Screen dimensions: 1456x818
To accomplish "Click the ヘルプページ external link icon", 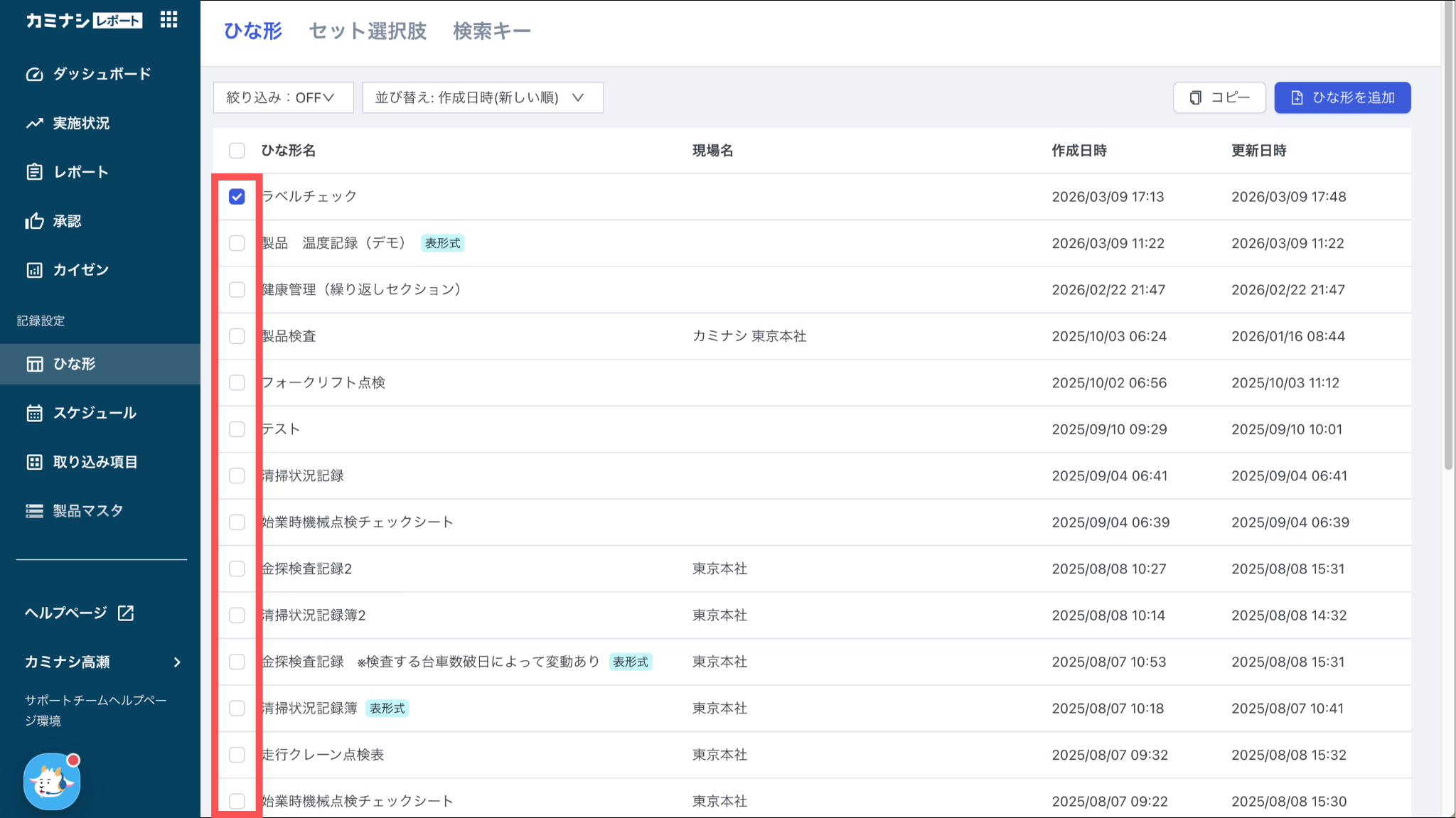I will 126,613.
